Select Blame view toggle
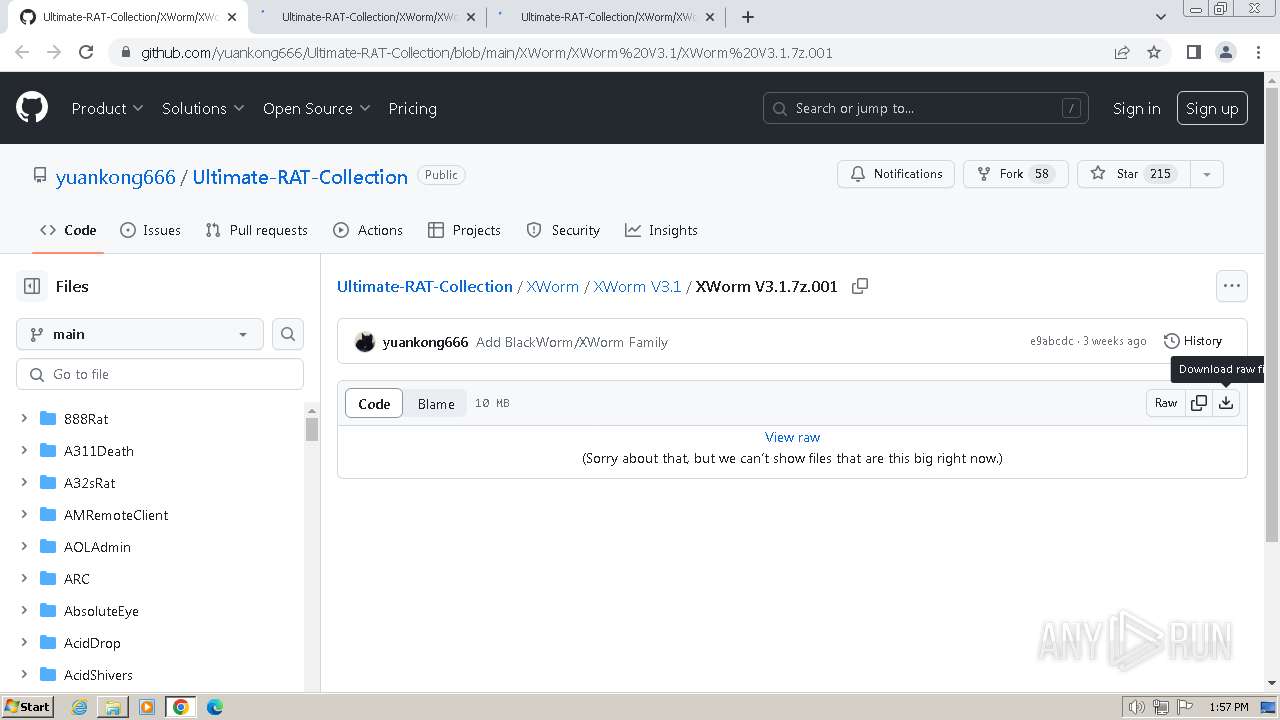 (436, 404)
